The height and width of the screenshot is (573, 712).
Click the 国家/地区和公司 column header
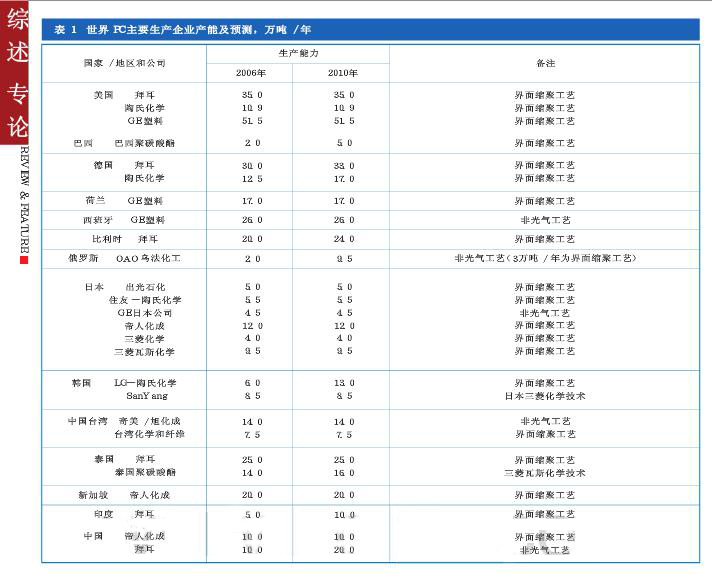124,62
